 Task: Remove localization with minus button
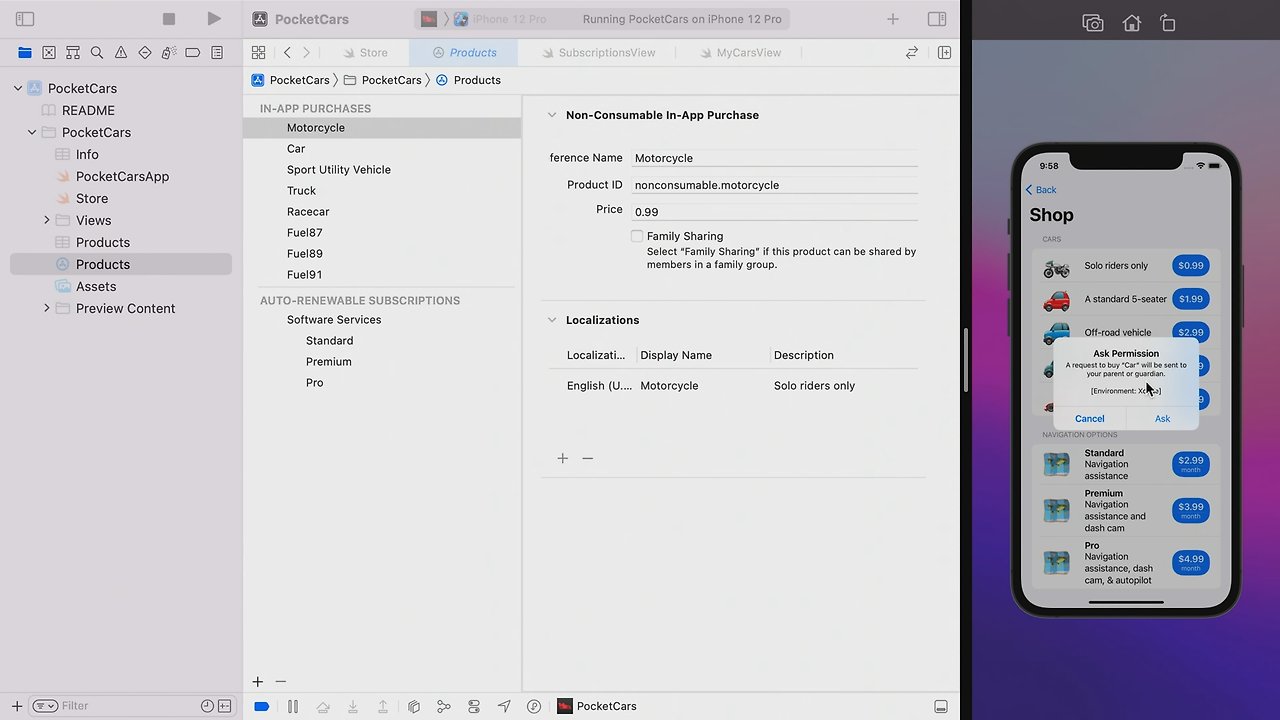(588, 458)
